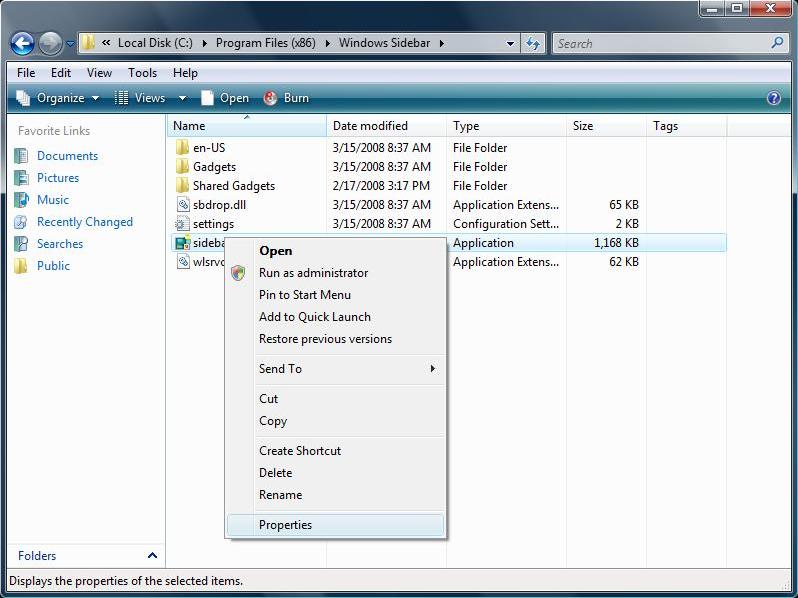Open Documents in Favorite Links
The width and height of the screenshot is (798, 598).
point(67,156)
